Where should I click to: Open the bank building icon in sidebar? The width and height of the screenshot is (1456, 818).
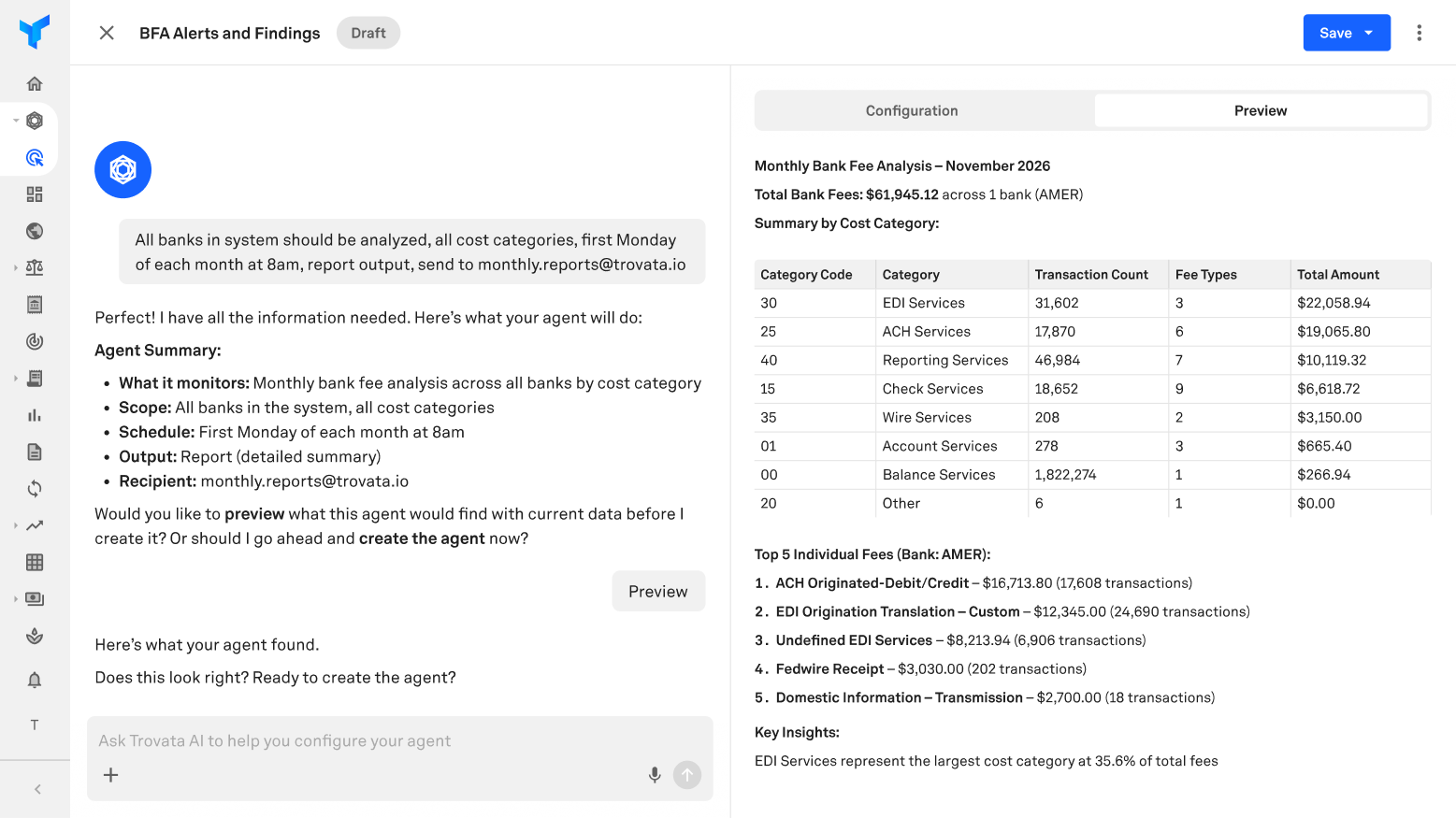[x=35, y=305]
